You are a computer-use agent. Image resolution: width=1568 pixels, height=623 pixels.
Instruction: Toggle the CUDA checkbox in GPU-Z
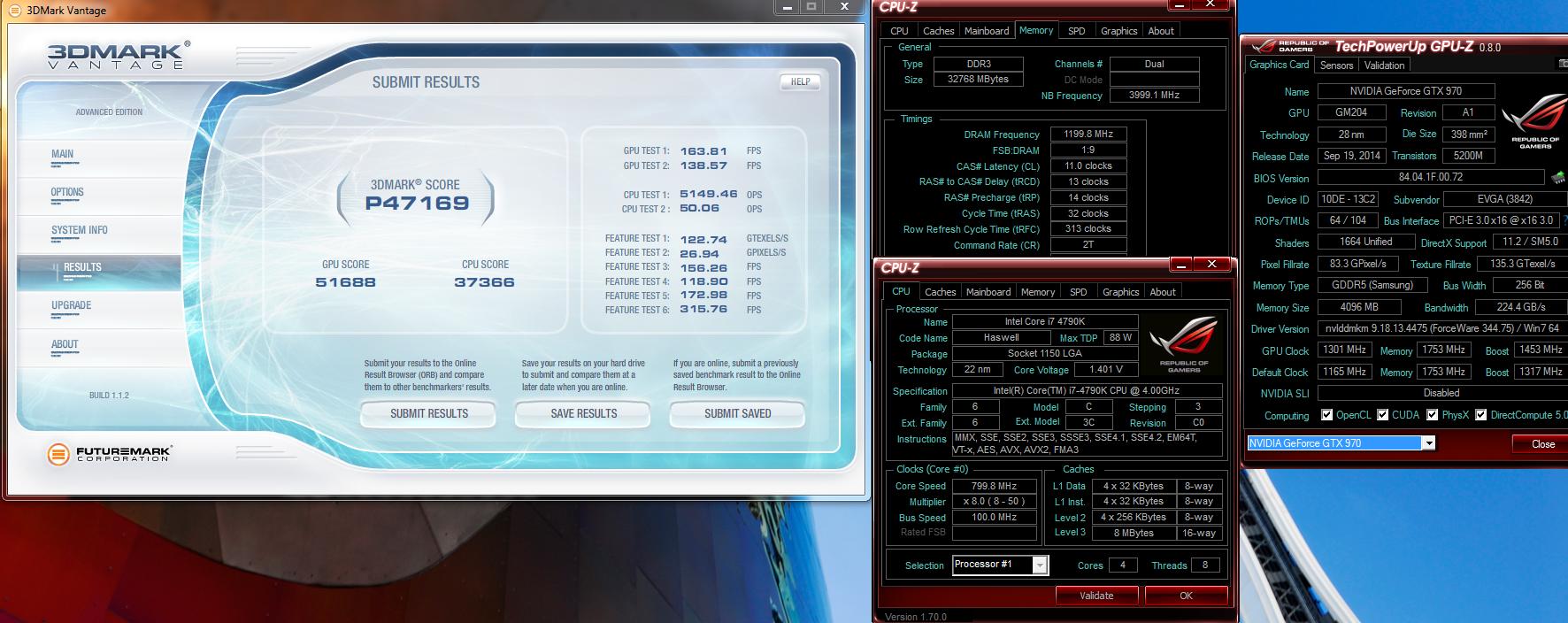(x=1382, y=415)
